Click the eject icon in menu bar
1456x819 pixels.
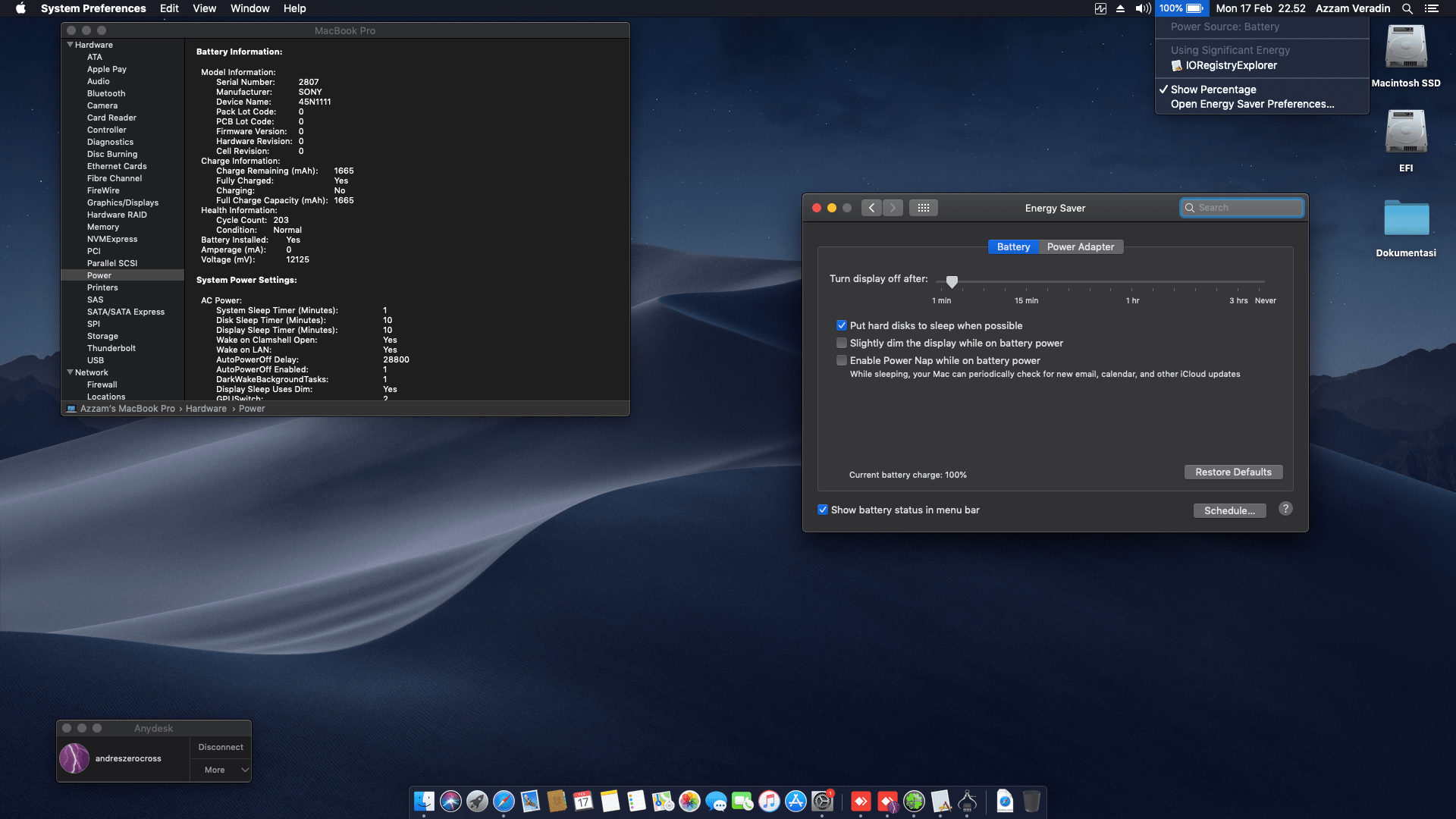1120,8
